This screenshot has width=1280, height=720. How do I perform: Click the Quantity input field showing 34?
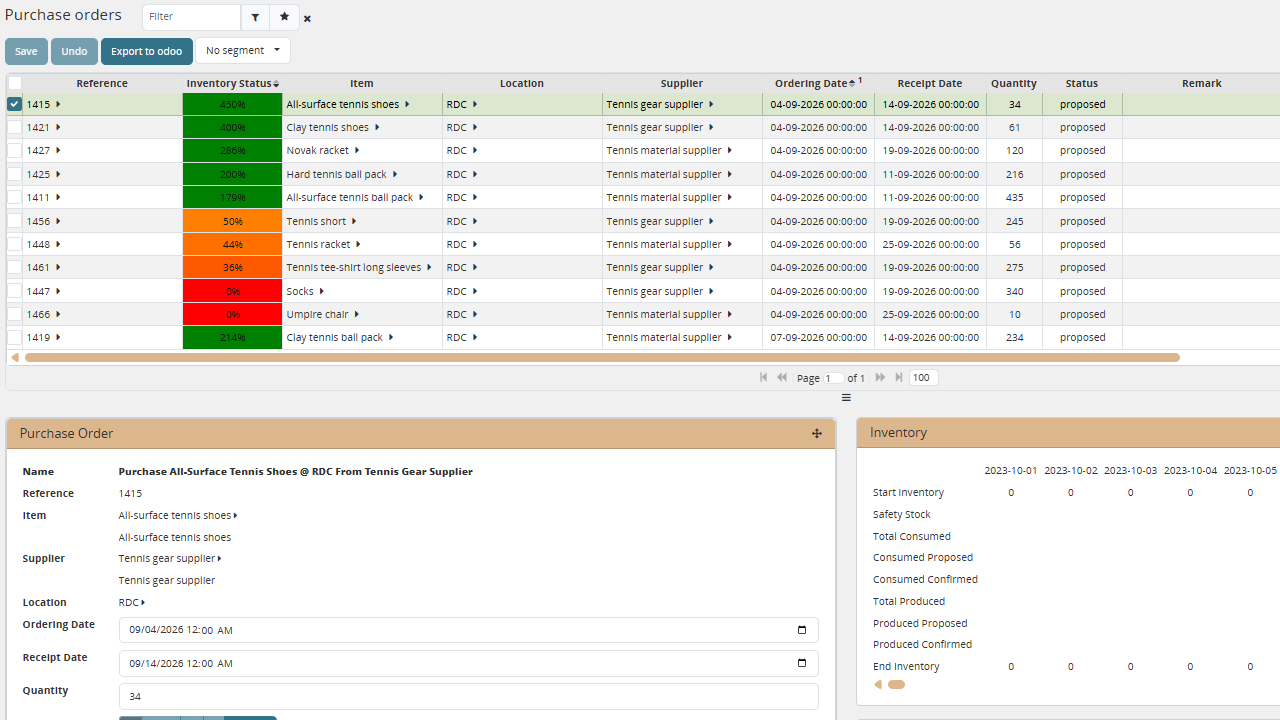tap(468, 696)
